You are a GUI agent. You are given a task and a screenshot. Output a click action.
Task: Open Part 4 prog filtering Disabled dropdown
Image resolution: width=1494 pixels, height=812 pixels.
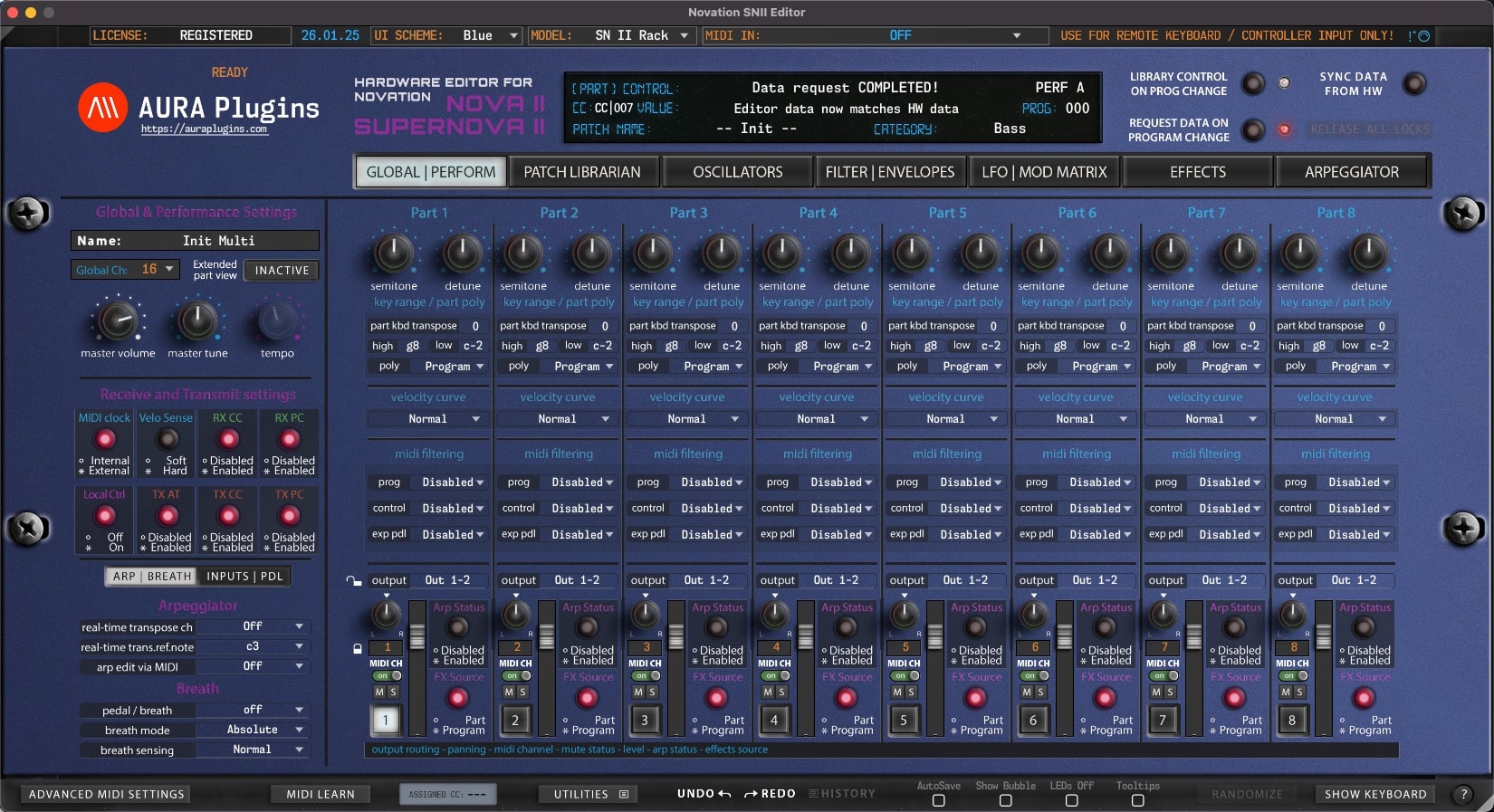841,482
